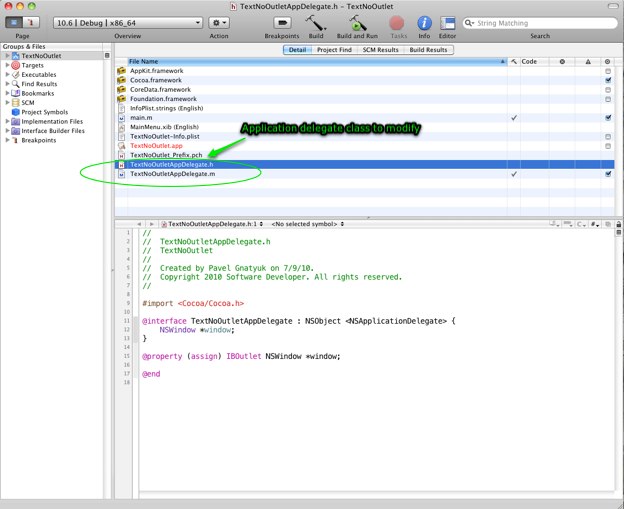The image size is (624, 509).
Task: Expand the Implementation Files group
Action: point(7,121)
